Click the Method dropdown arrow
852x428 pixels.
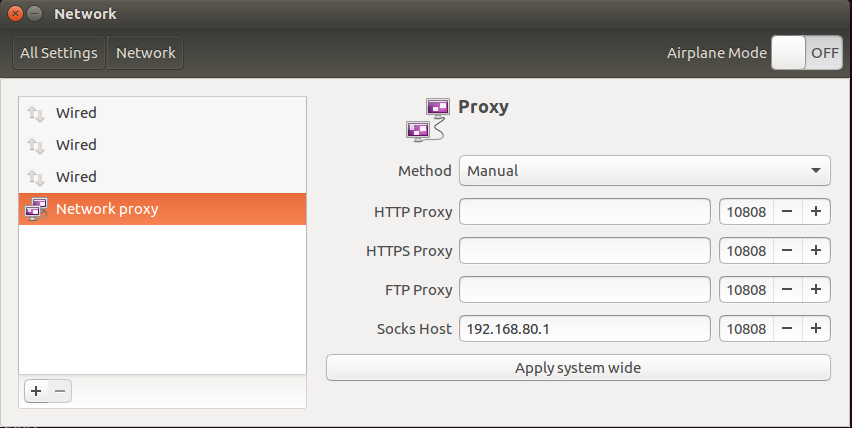pyautogui.click(x=816, y=171)
